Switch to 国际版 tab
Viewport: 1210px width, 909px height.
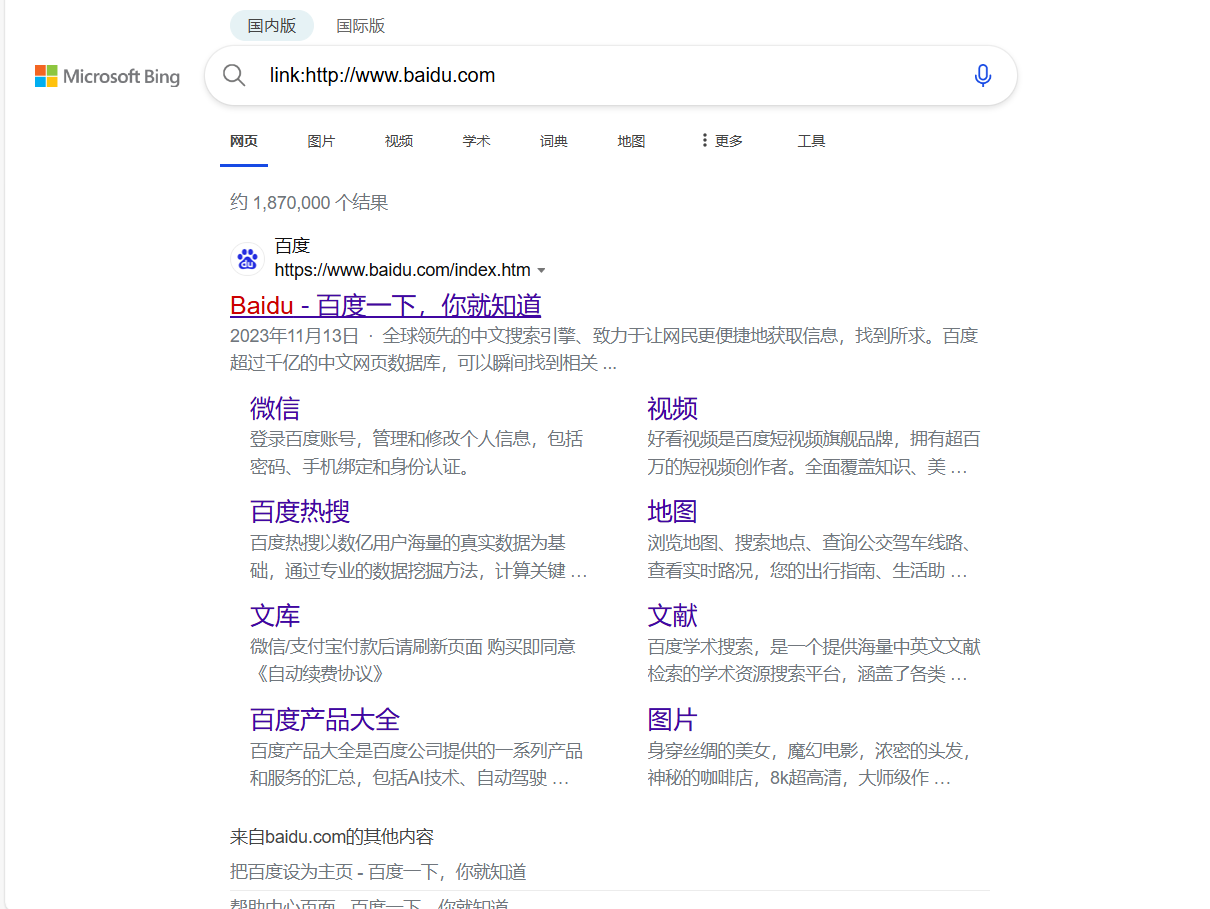click(x=360, y=26)
